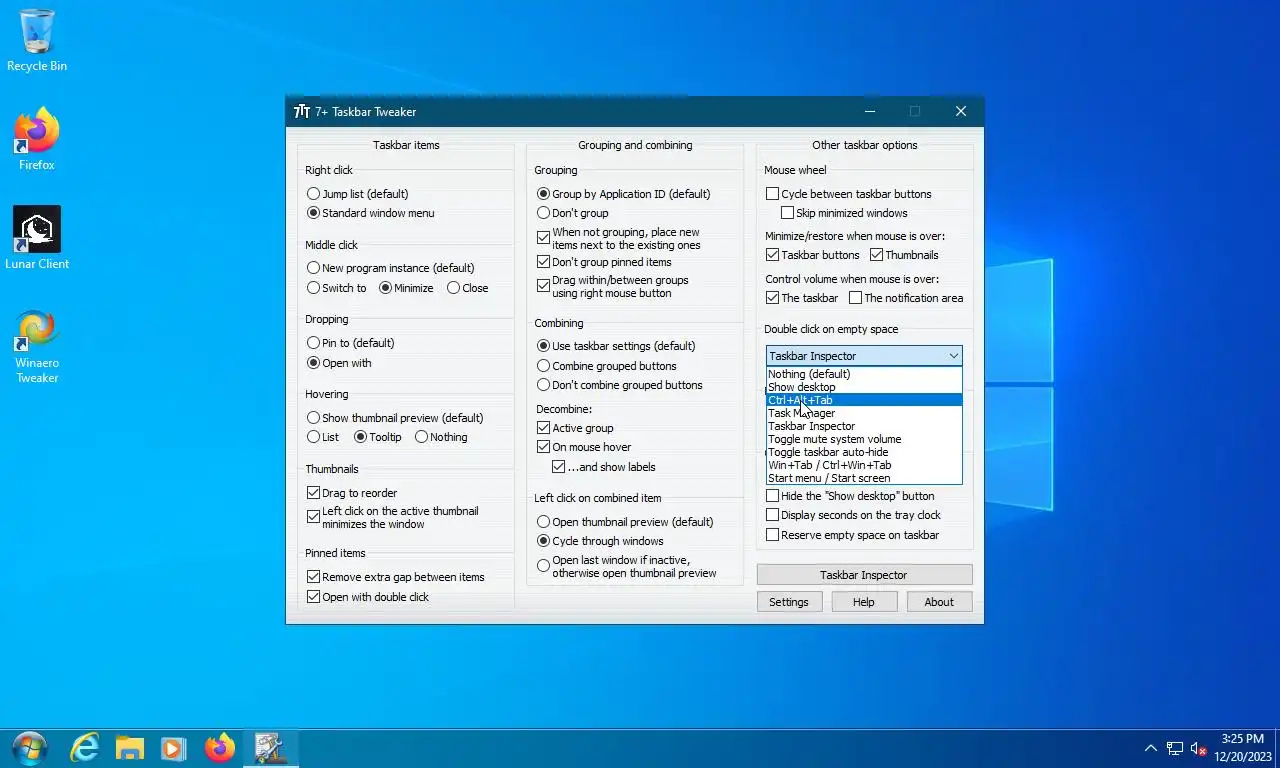
Task: Toggle Drag to reorder thumbnails checkbox
Action: coord(352,493)
